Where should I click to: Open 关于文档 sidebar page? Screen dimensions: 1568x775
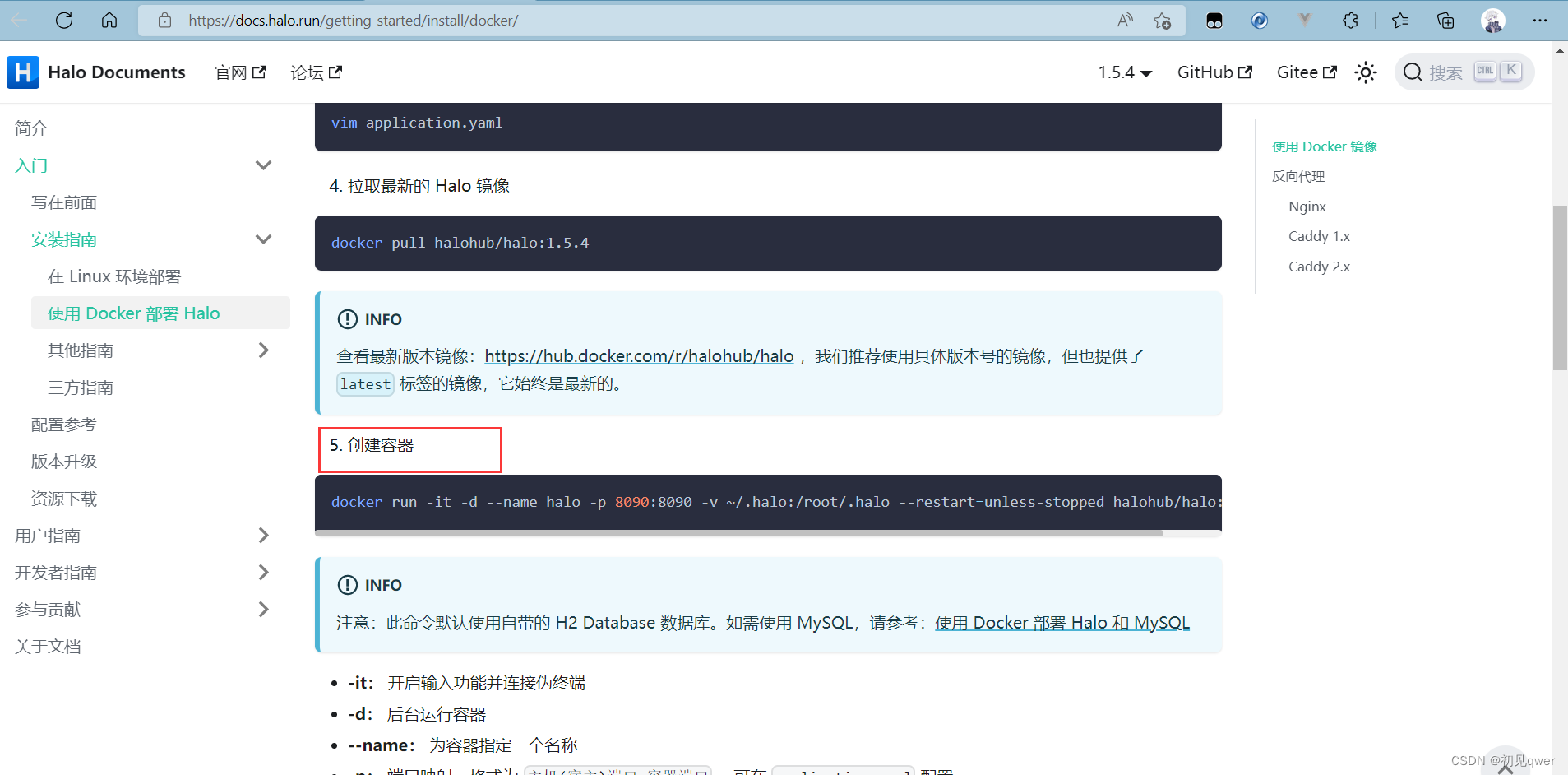coord(48,647)
